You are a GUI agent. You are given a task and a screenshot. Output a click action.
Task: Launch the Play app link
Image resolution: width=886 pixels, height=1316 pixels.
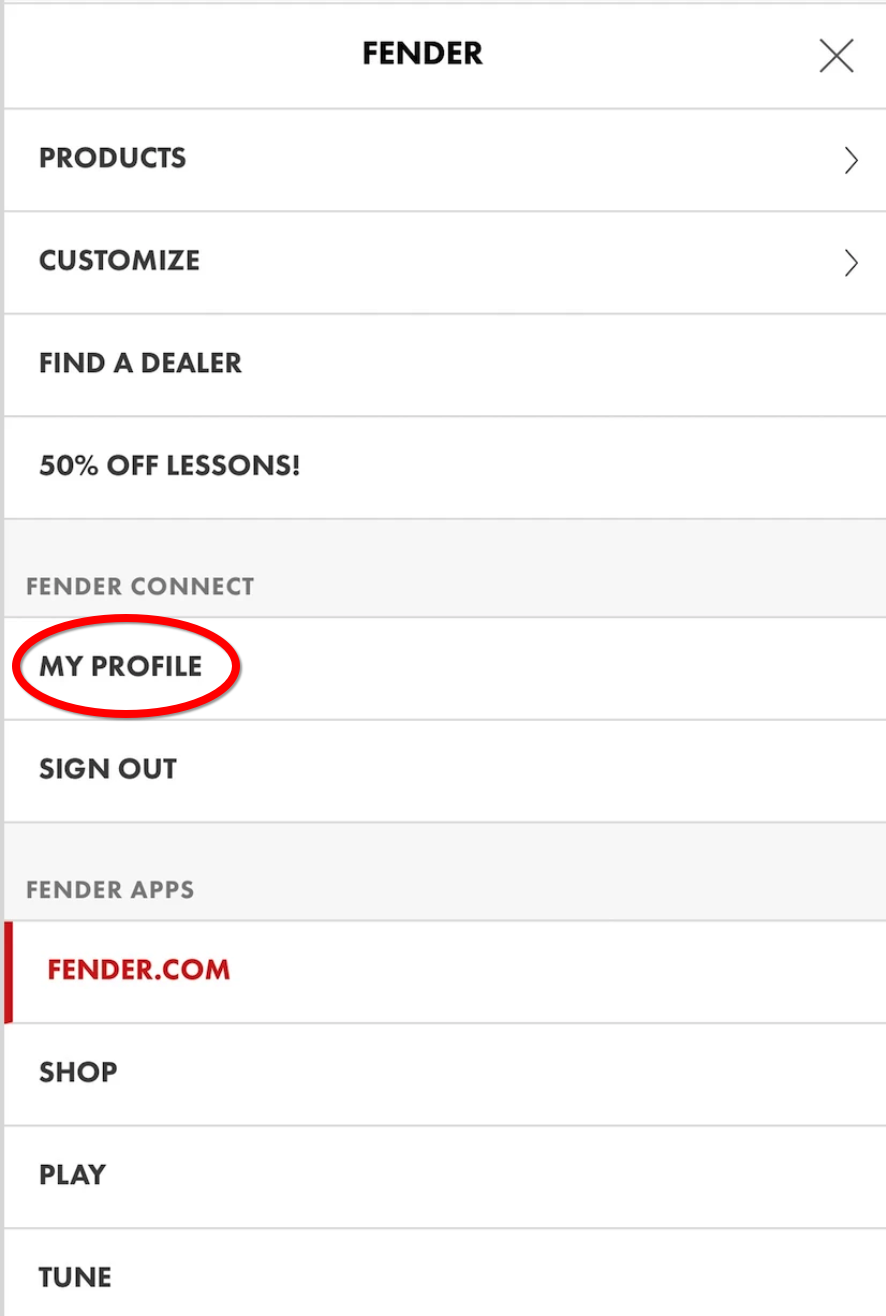point(72,1175)
